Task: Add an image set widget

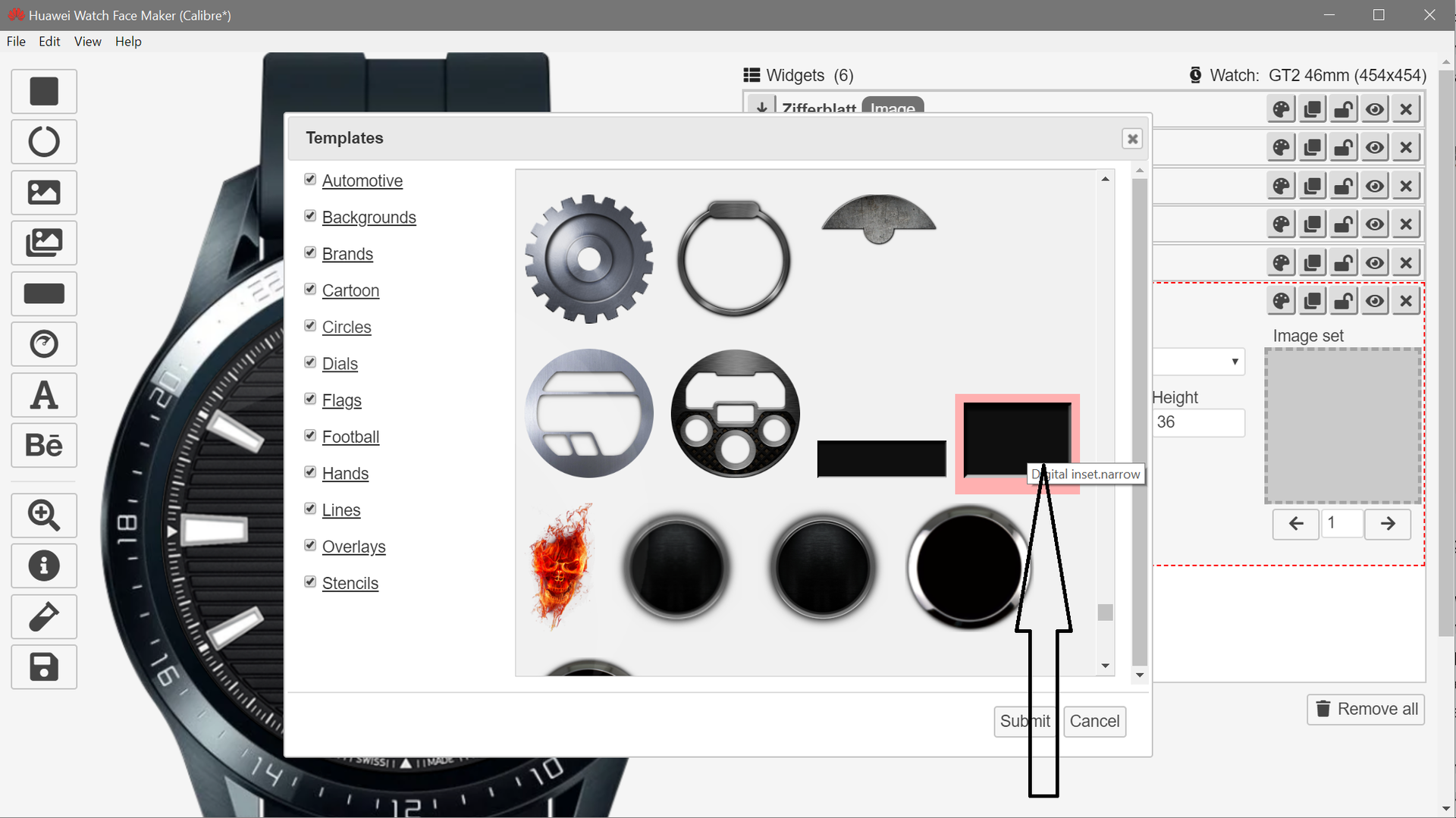Action: pyautogui.click(x=44, y=243)
